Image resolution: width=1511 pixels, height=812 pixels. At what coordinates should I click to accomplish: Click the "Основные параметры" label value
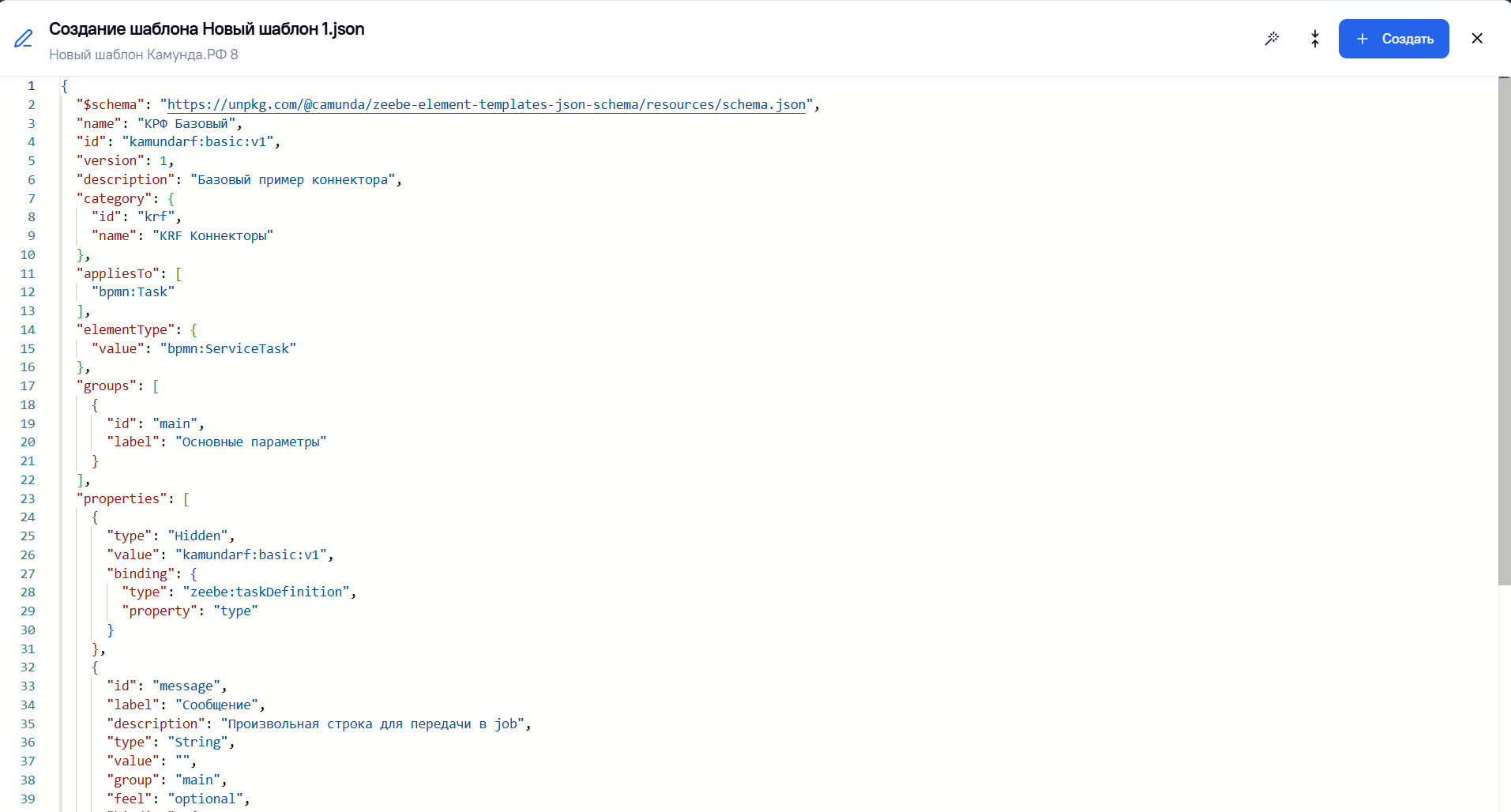[251, 442]
